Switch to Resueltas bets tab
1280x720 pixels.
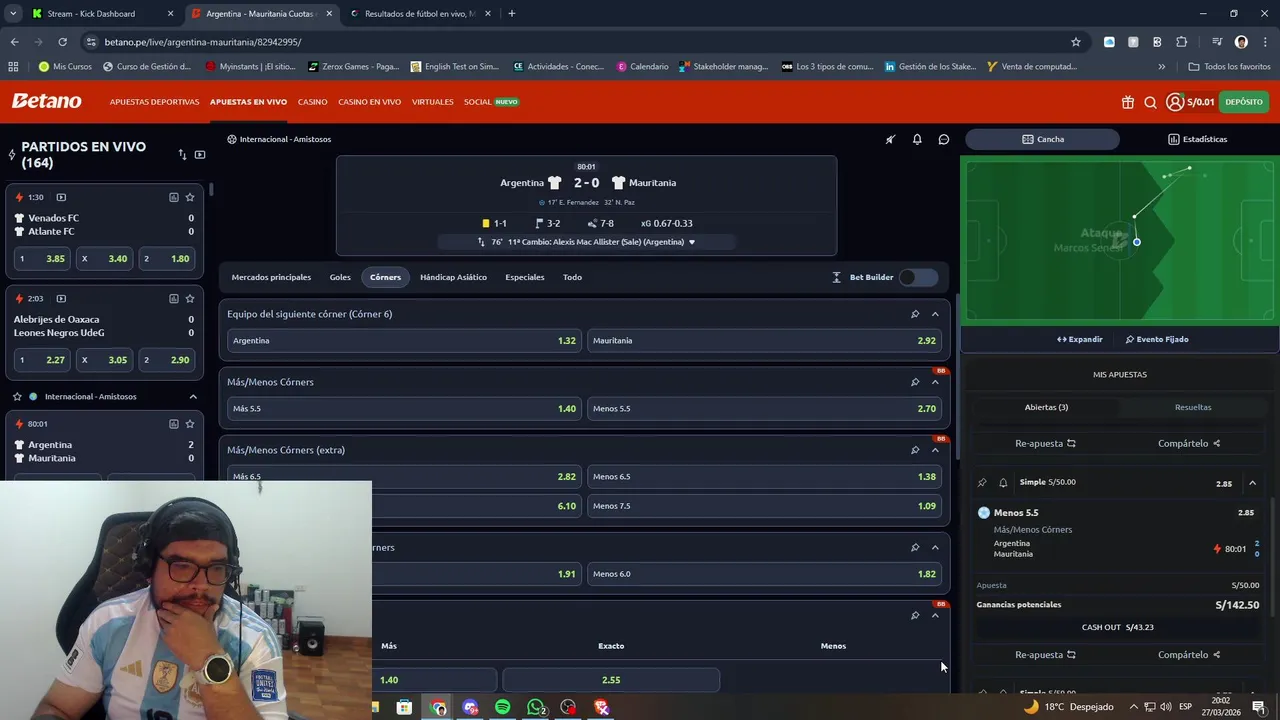pos(1192,407)
